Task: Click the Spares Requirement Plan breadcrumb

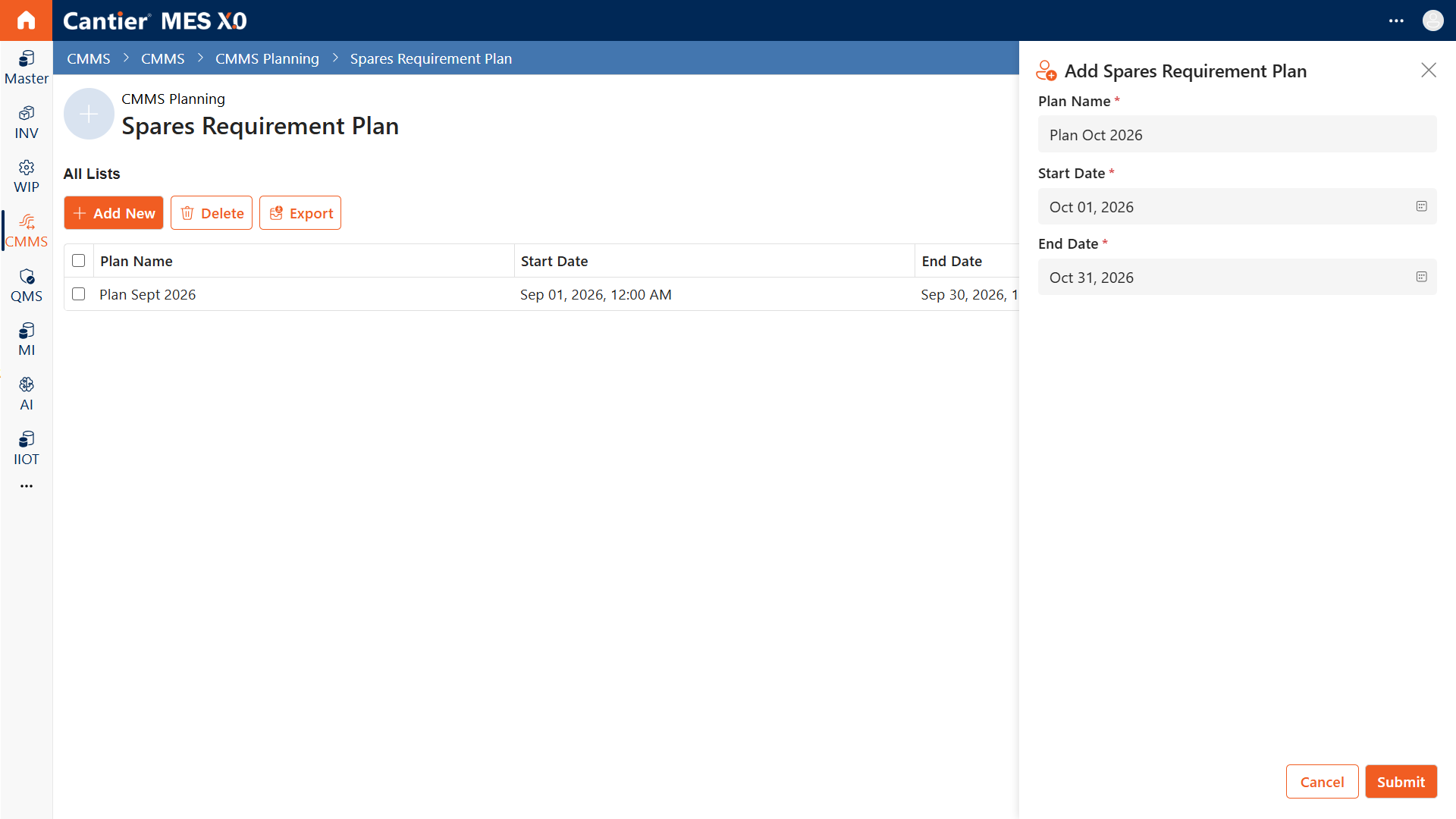Action: click(431, 58)
